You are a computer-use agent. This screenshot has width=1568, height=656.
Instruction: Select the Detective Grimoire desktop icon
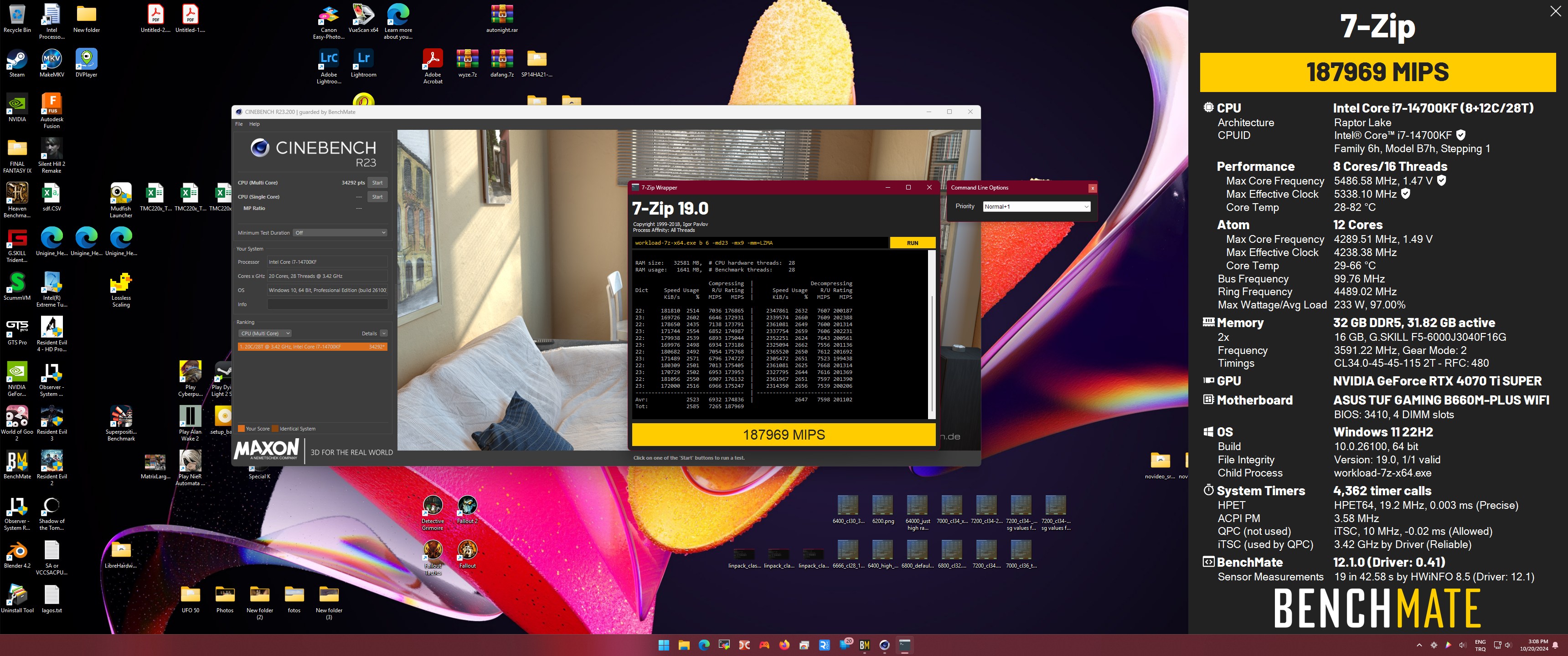pyautogui.click(x=433, y=513)
